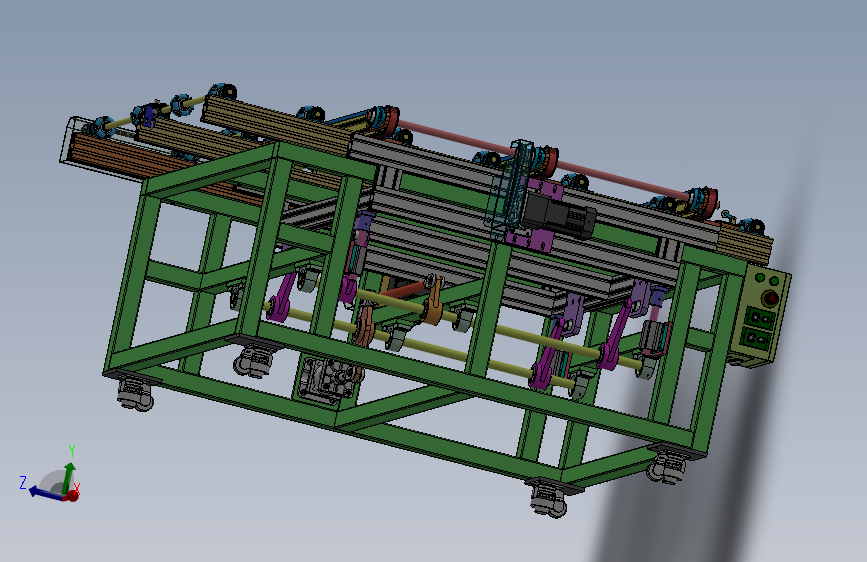867x562 pixels.
Task: Select the gray valve block under the frame
Action: click(327, 381)
